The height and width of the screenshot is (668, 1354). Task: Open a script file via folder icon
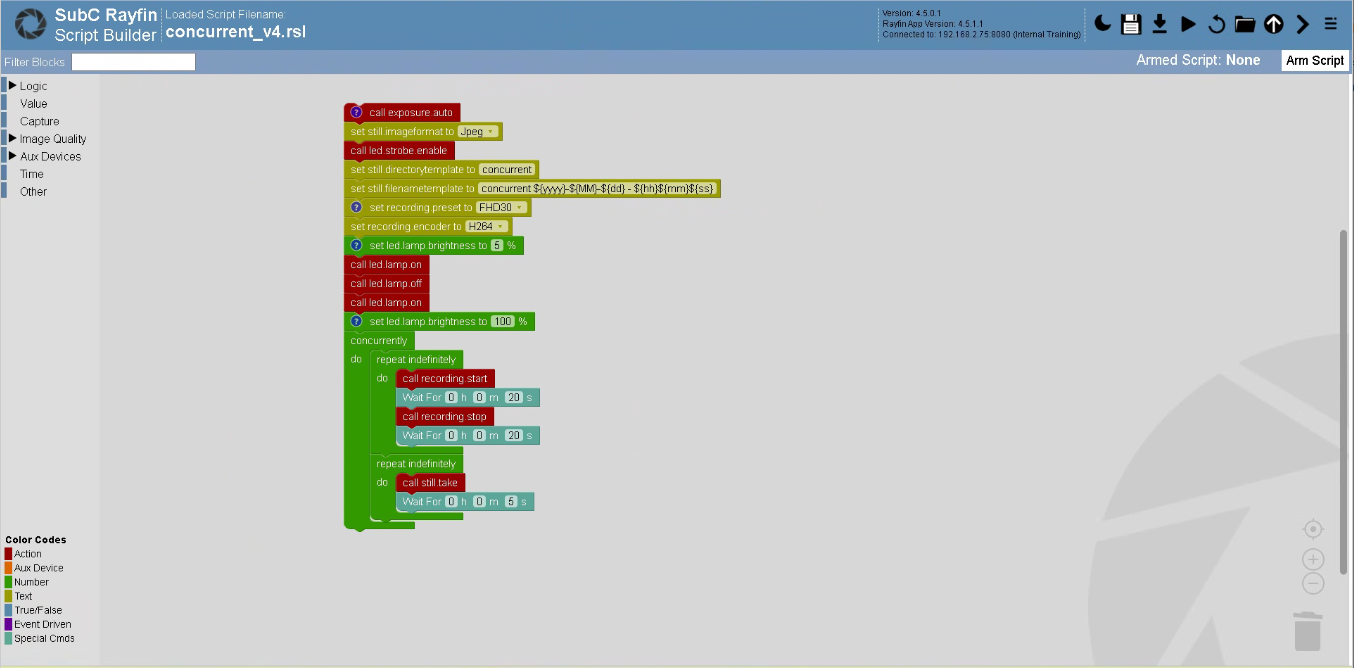click(x=1245, y=24)
